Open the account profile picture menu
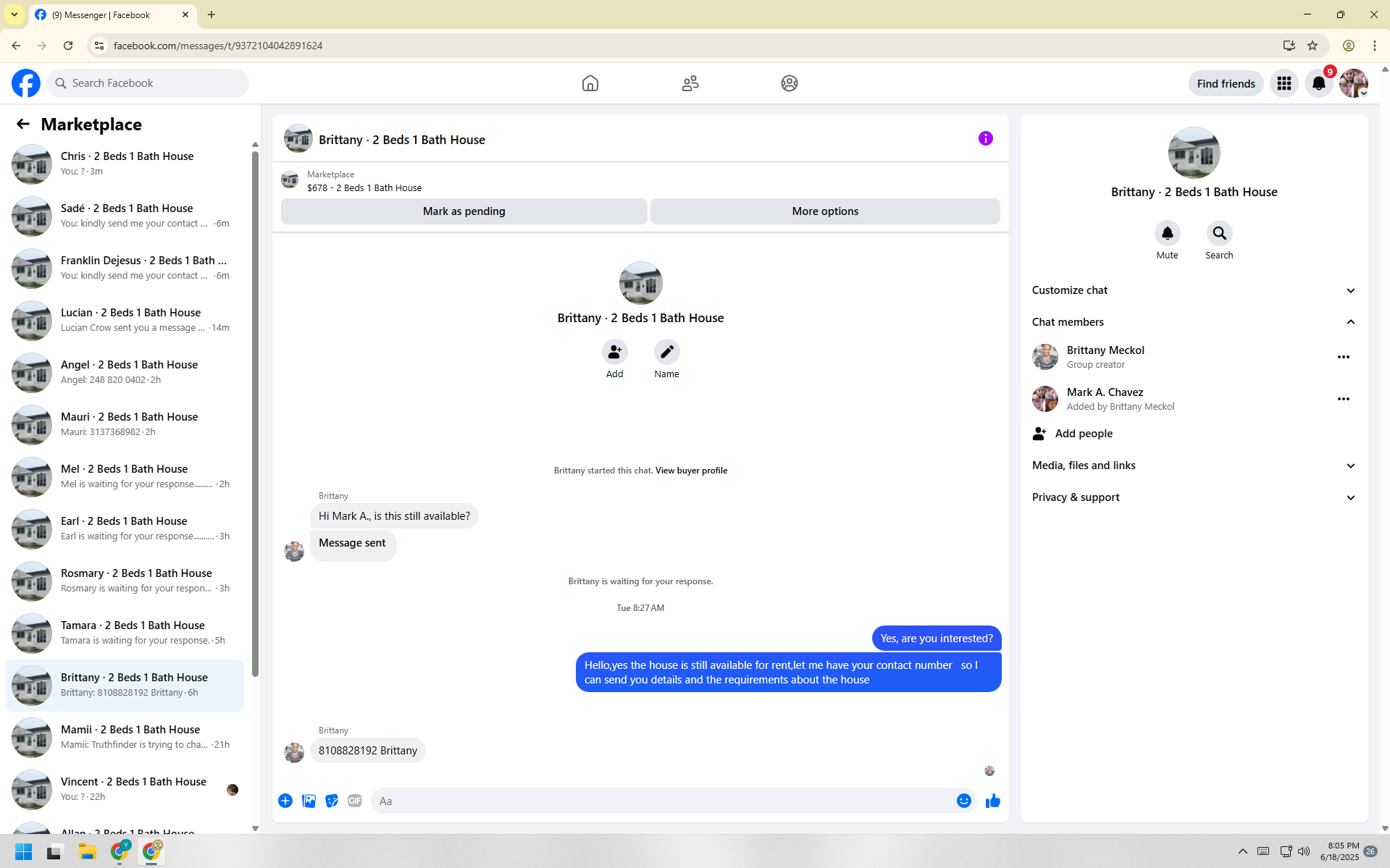Viewport: 1390px width, 868px height. (1353, 83)
